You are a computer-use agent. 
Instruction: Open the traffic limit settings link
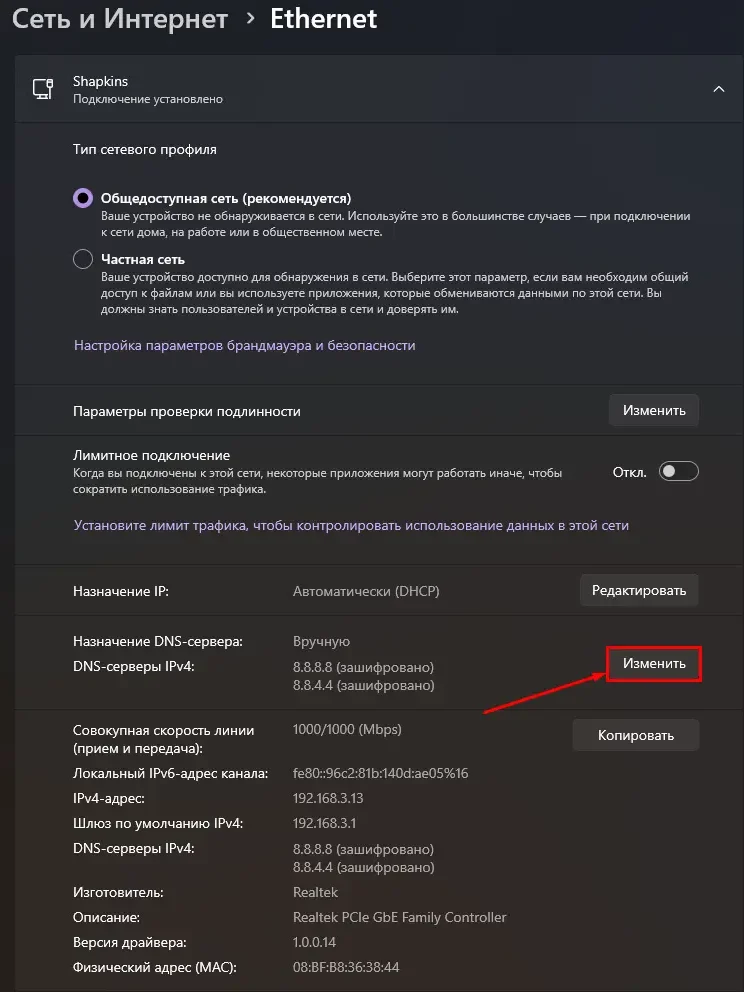(x=351, y=525)
